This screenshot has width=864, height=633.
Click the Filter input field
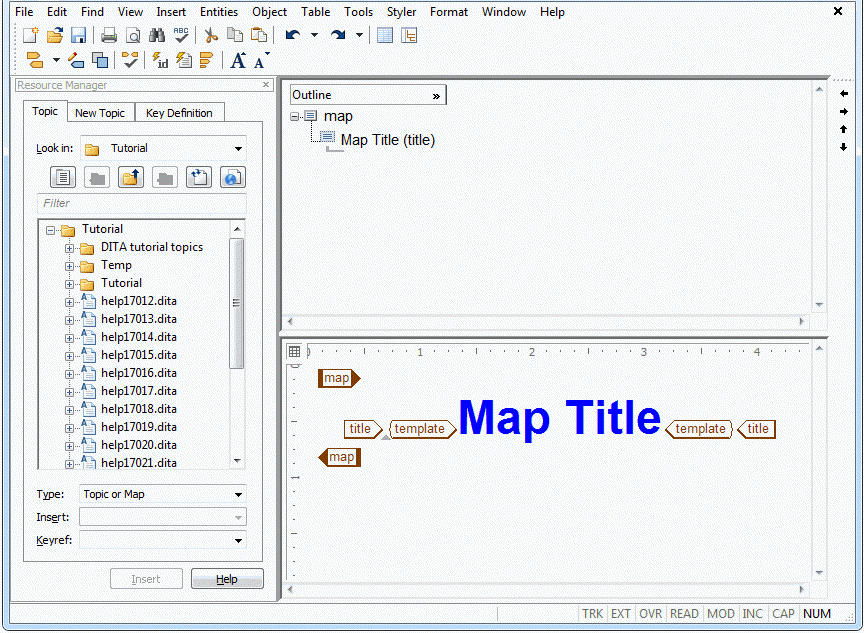click(142, 203)
